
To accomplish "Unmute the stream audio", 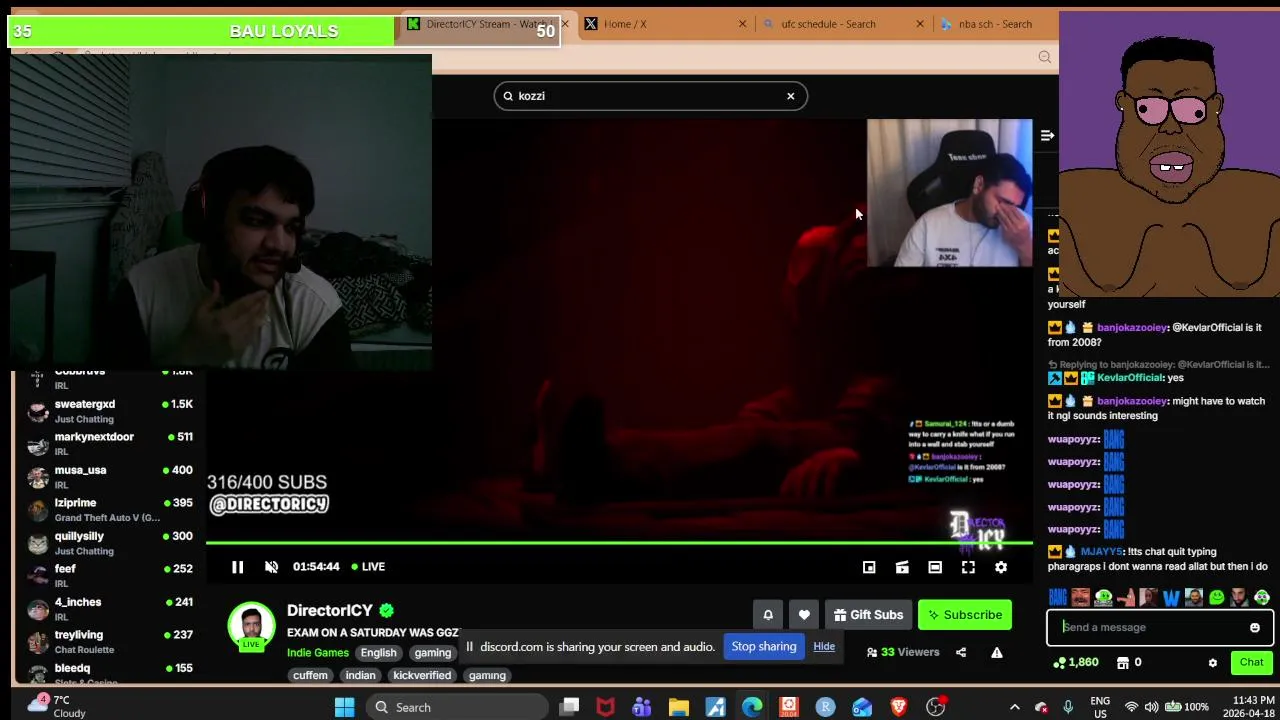I will pos(271,567).
